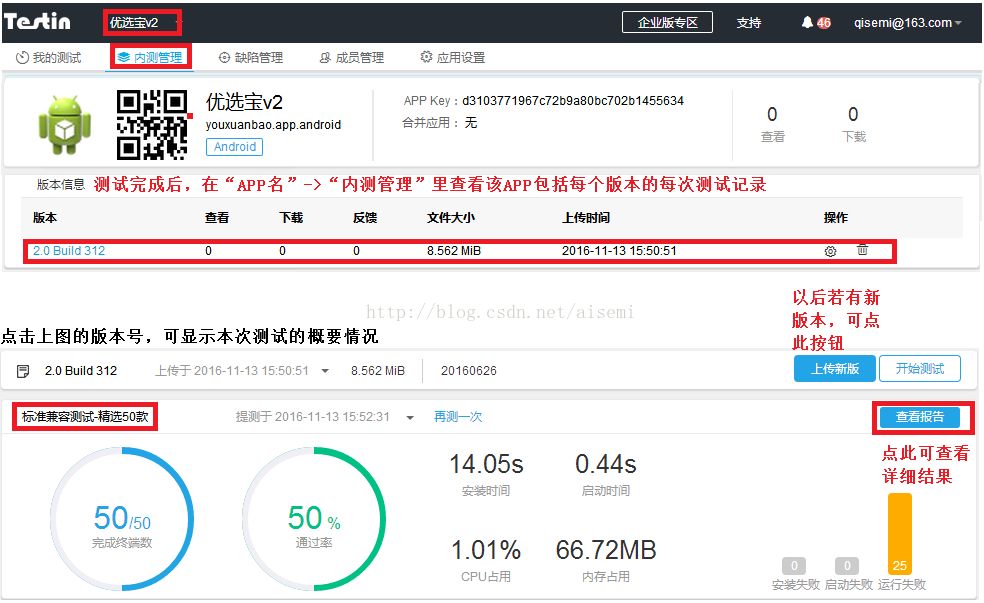Click the trash icon for 2.0 Build 312
This screenshot has height=603, width=984.
[862, 250]
